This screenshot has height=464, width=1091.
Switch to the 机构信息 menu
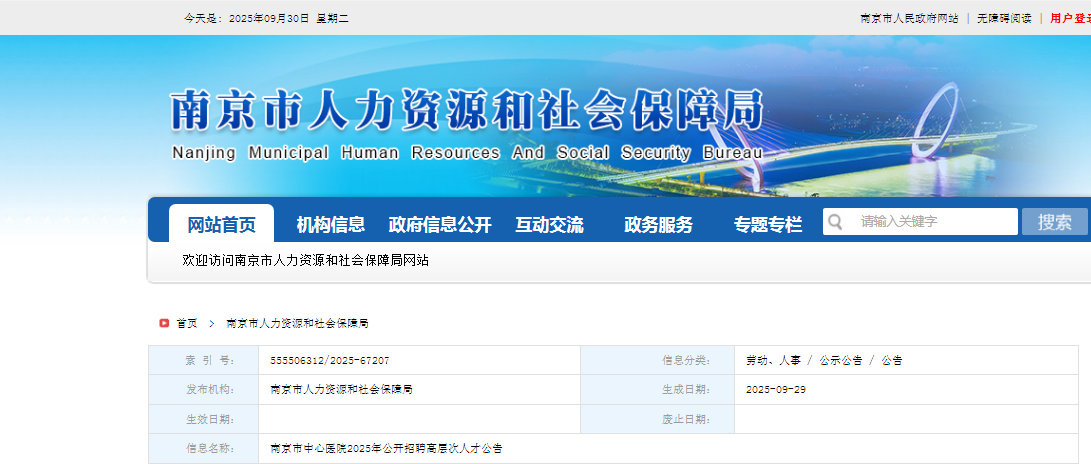[330, 224]
